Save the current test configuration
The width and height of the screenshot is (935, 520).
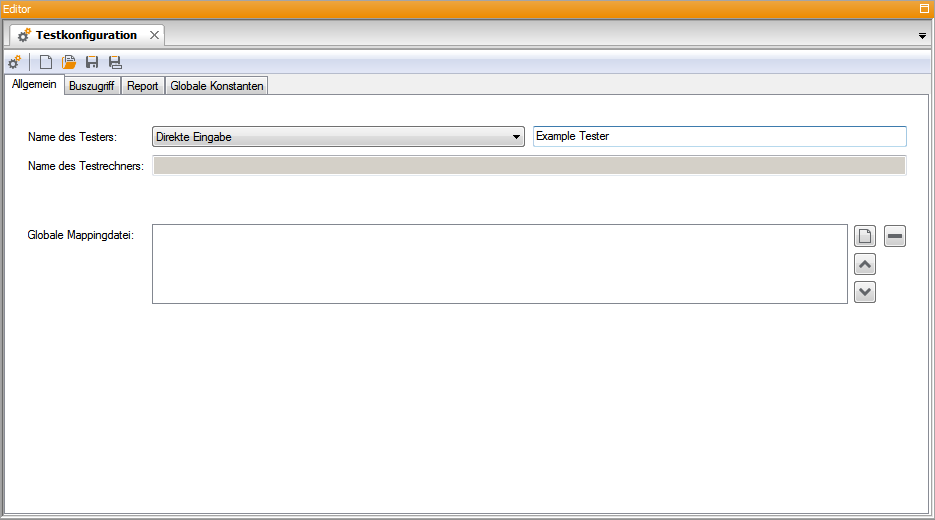pyautogui.click(x=92, y=62)
